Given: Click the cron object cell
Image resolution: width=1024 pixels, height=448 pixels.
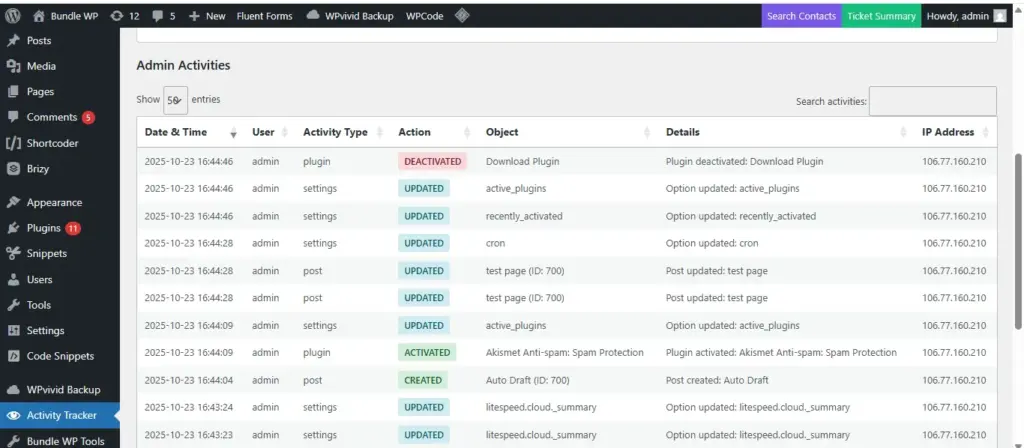Looking at the screenshot, I should click(495, 243).
